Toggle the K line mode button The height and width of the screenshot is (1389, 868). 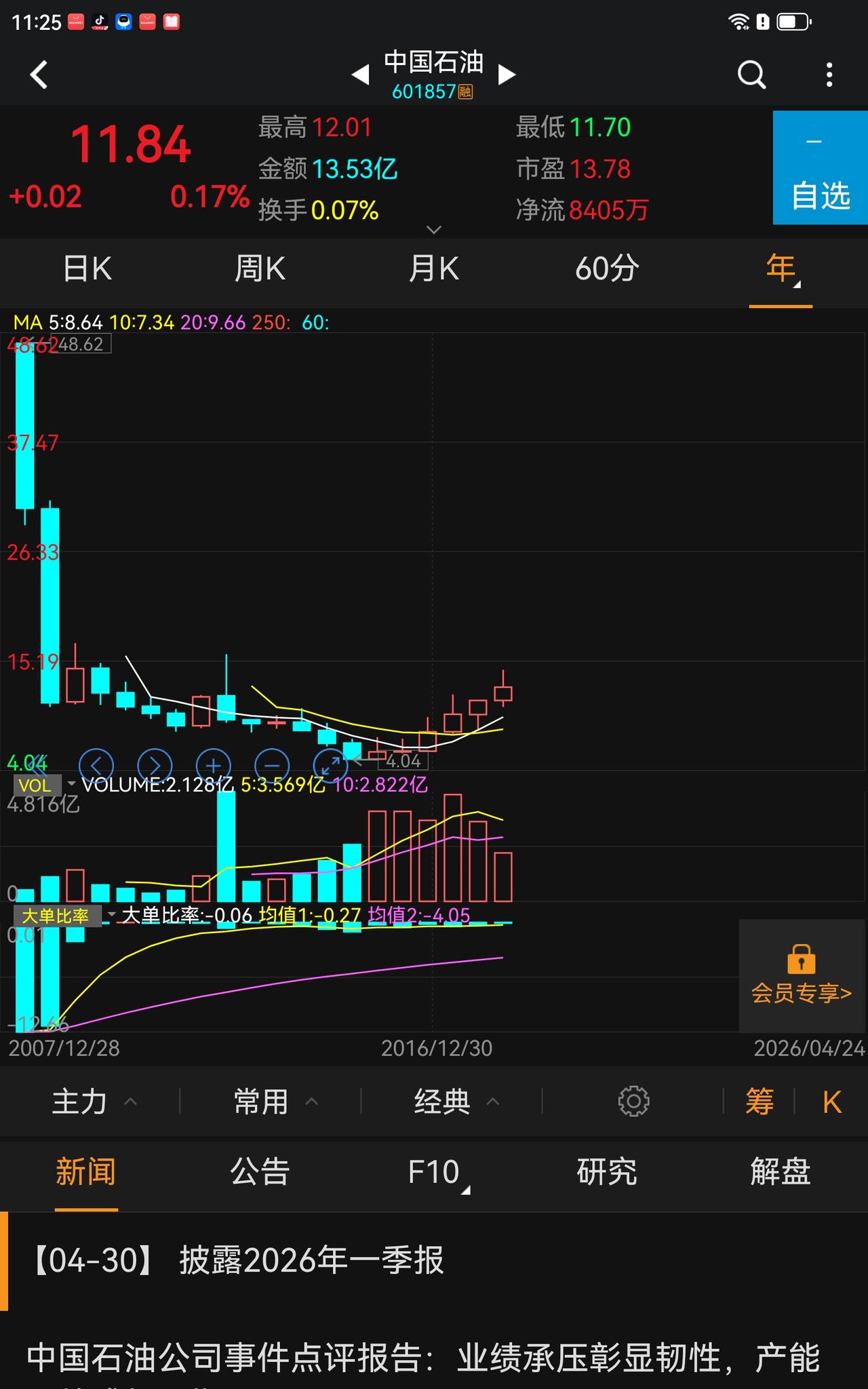[832, 1102]
